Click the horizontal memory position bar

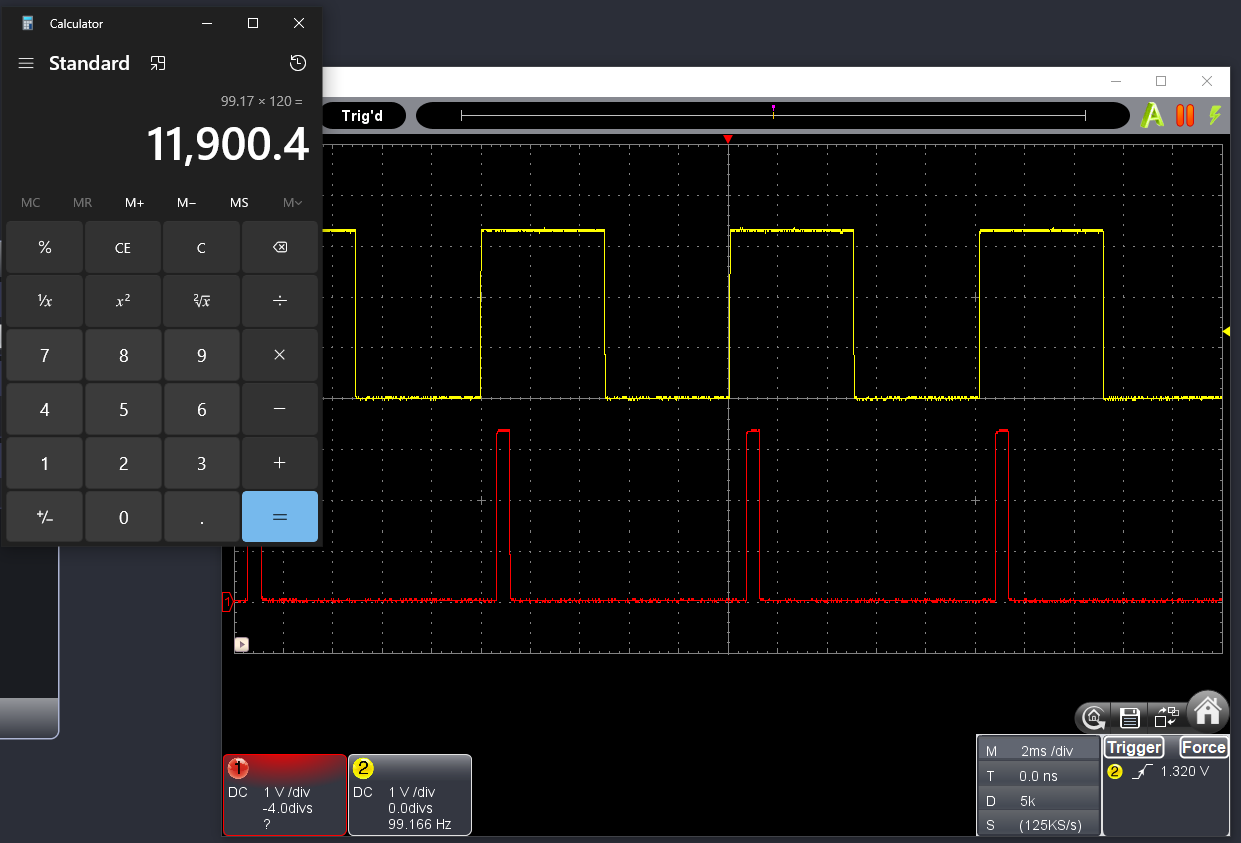point(773,116)
